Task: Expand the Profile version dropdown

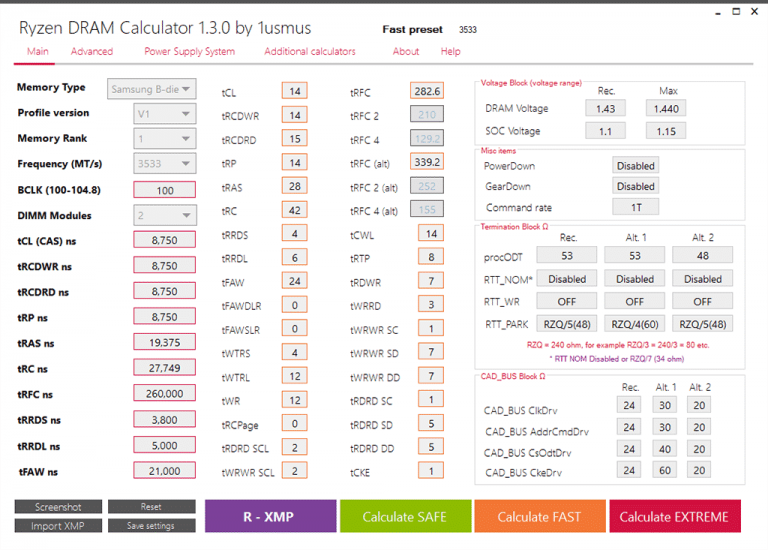Action: pyautogui.click(x=165, y=114)
